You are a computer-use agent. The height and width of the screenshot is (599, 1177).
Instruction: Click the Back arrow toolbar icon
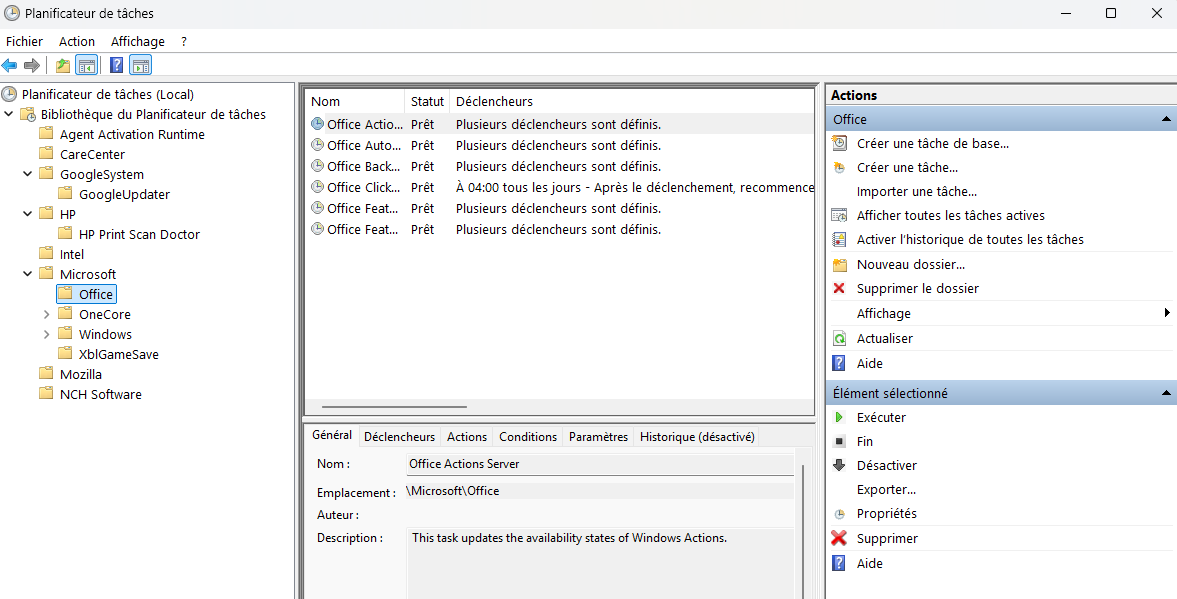(x=9, y=65)
